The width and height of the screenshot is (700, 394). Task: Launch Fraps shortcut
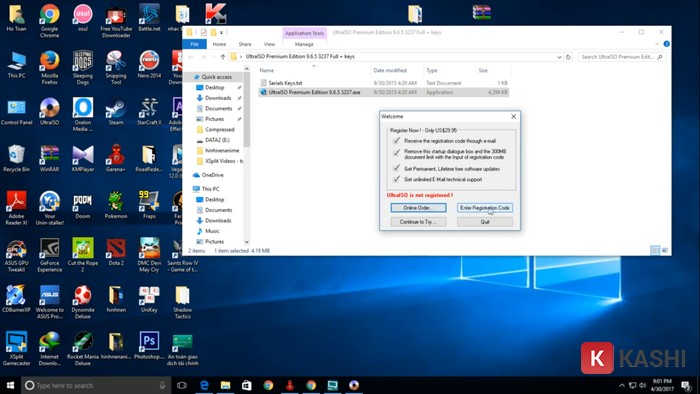pos(149,205)
